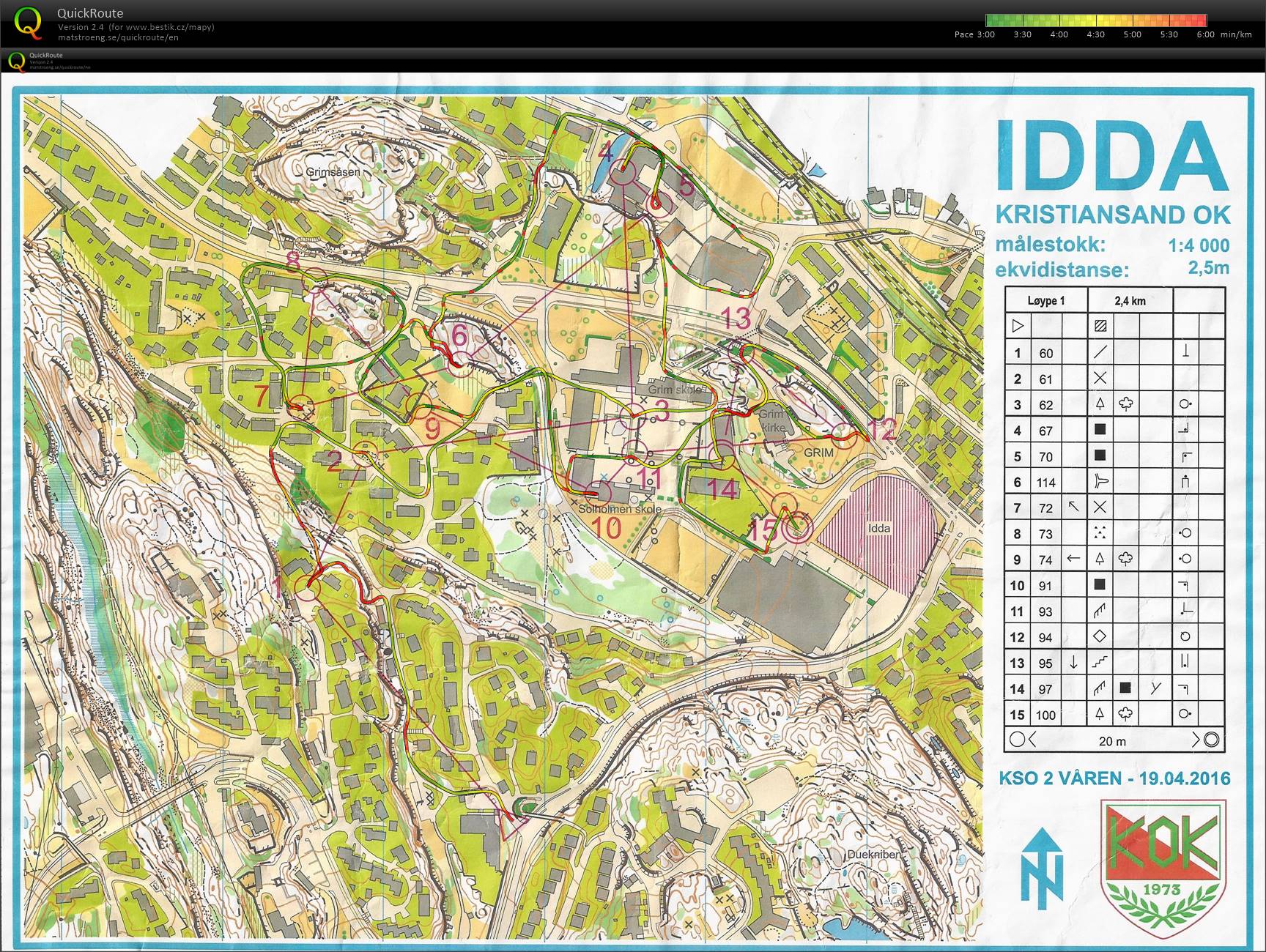This screenshot has width=1266, height=952.
Task: Click control code 91 in row 10
Action: click(1045, 586)
